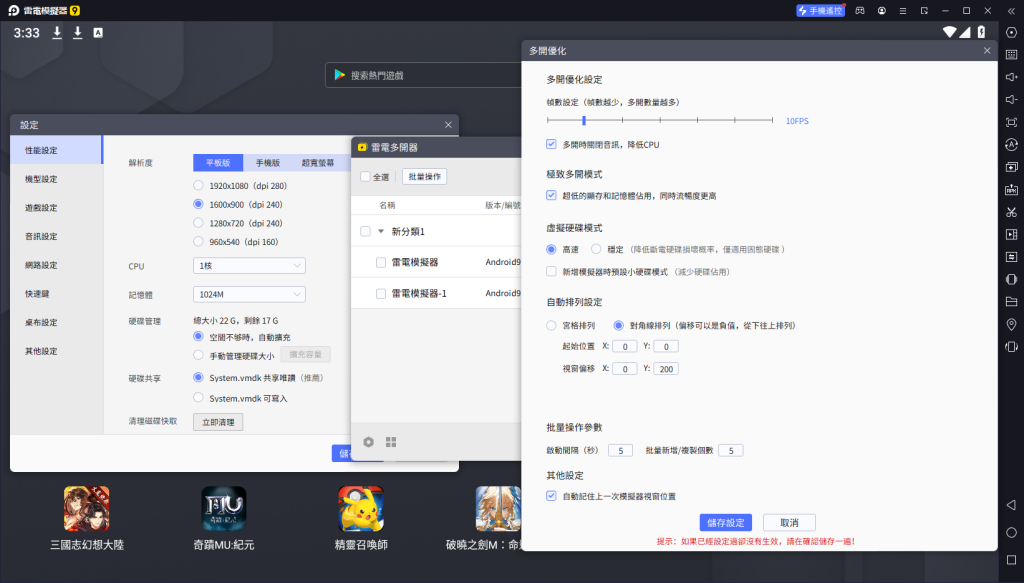Image resolution: width=1024 pixels, height=583 pixels.
Task: Switch to 超寬螢幕 resolution tab
Action: (x=317, y=163)
